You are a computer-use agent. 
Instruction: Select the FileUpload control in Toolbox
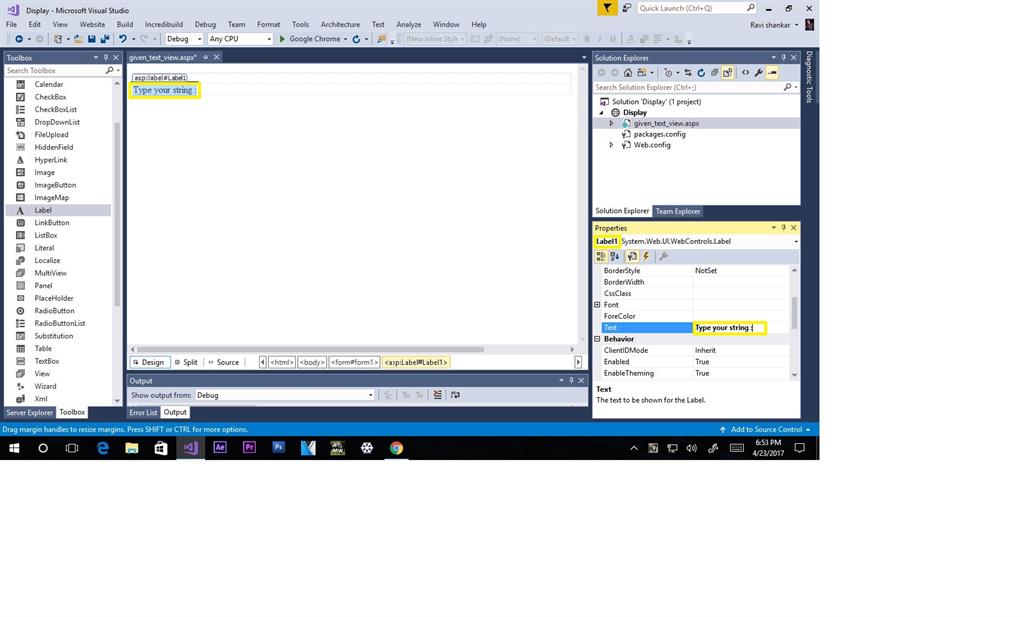pos(51,134)
